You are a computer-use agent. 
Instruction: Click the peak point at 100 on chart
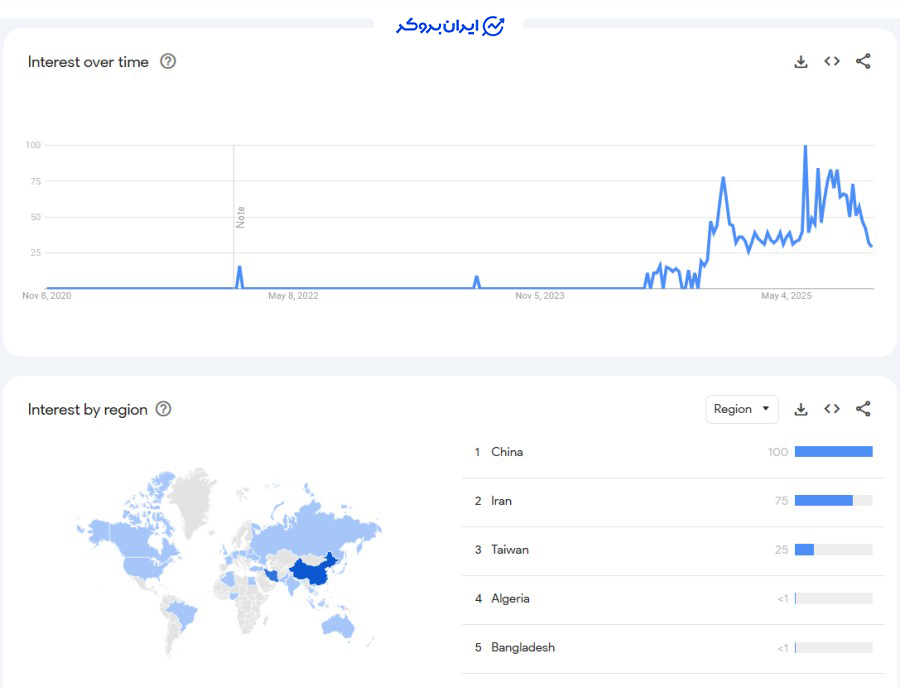pyautogui.click(x=805, y=147)
